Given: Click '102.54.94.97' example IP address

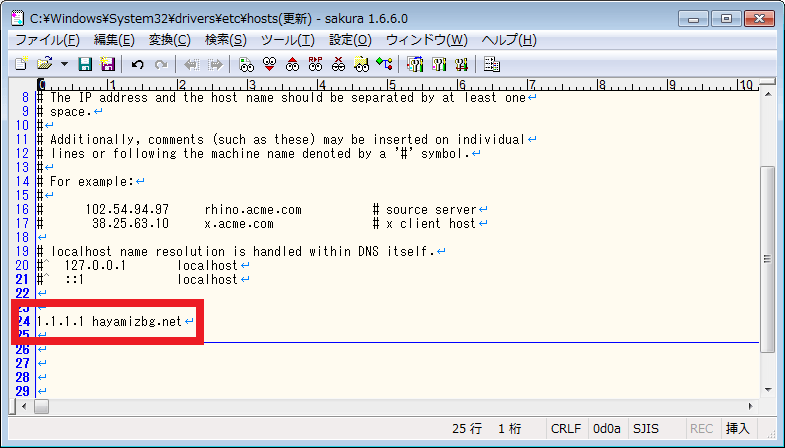Looking at the screenshot, I should (127, 209).
